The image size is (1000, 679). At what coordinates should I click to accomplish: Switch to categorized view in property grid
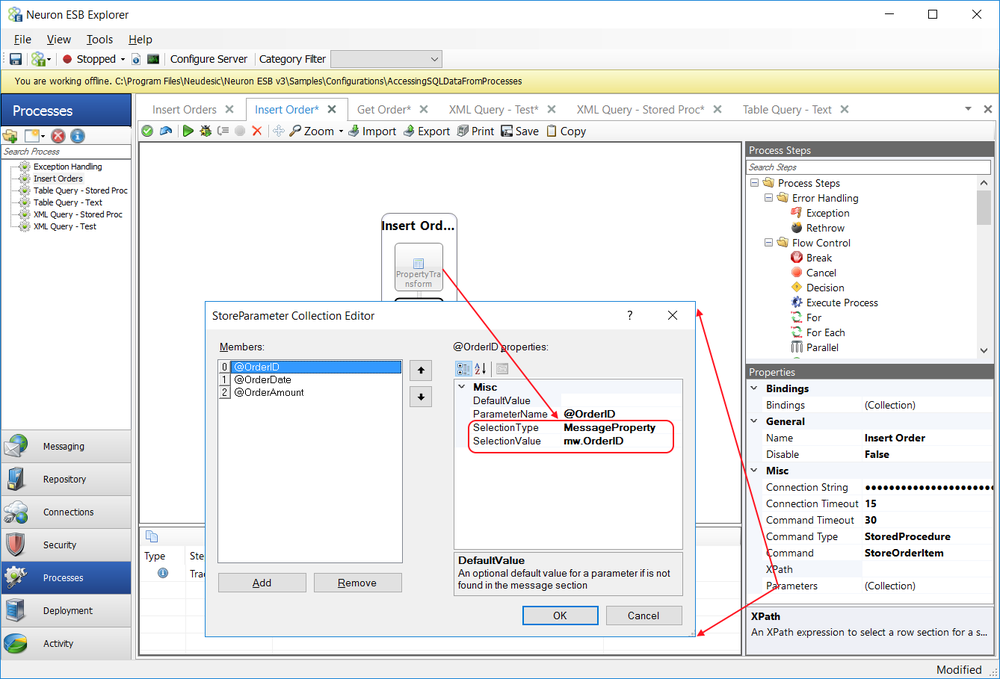(x=464, y=369)
